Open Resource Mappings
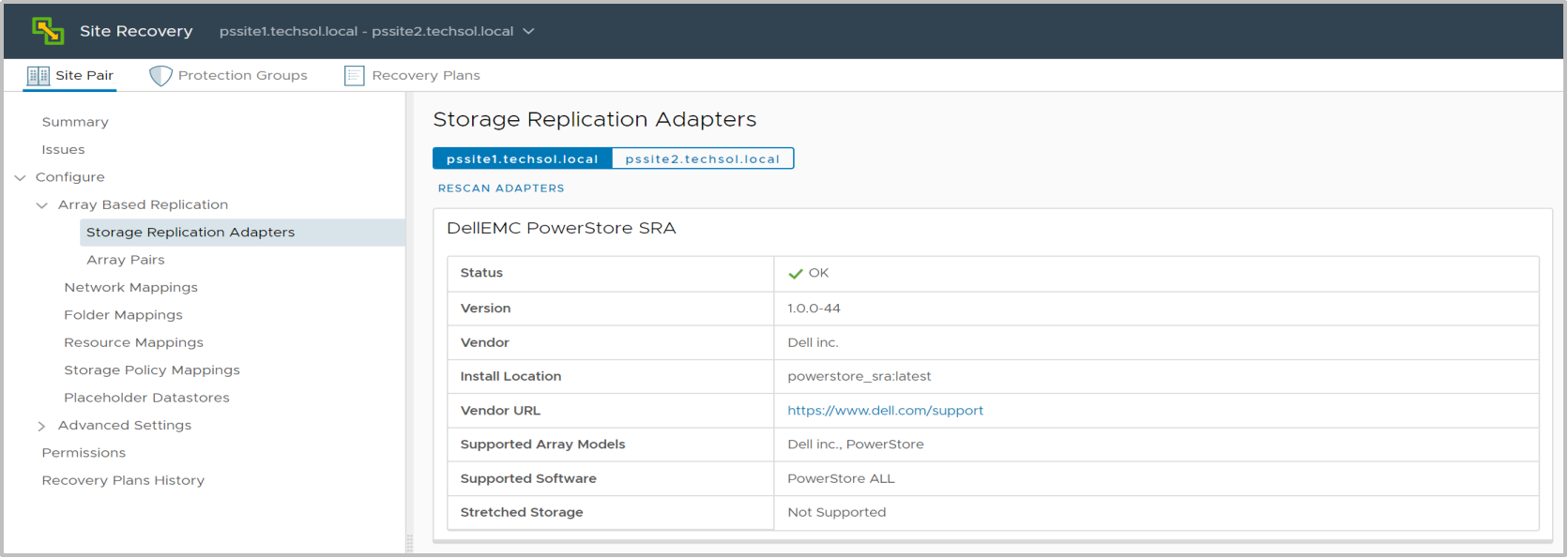1568x558 pixels. click(x=133, y=342)
